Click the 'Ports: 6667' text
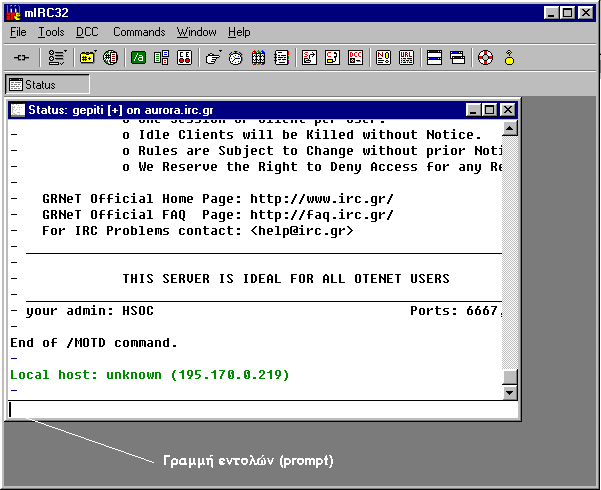The image size is (601, 490). click(456, 311)
